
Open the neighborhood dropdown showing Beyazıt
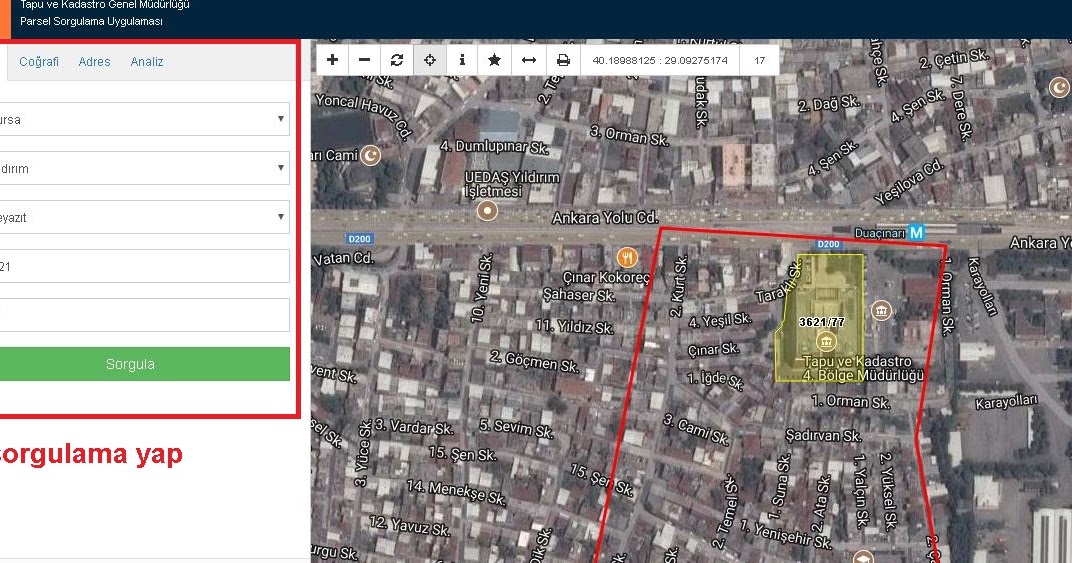click(144, 218)
